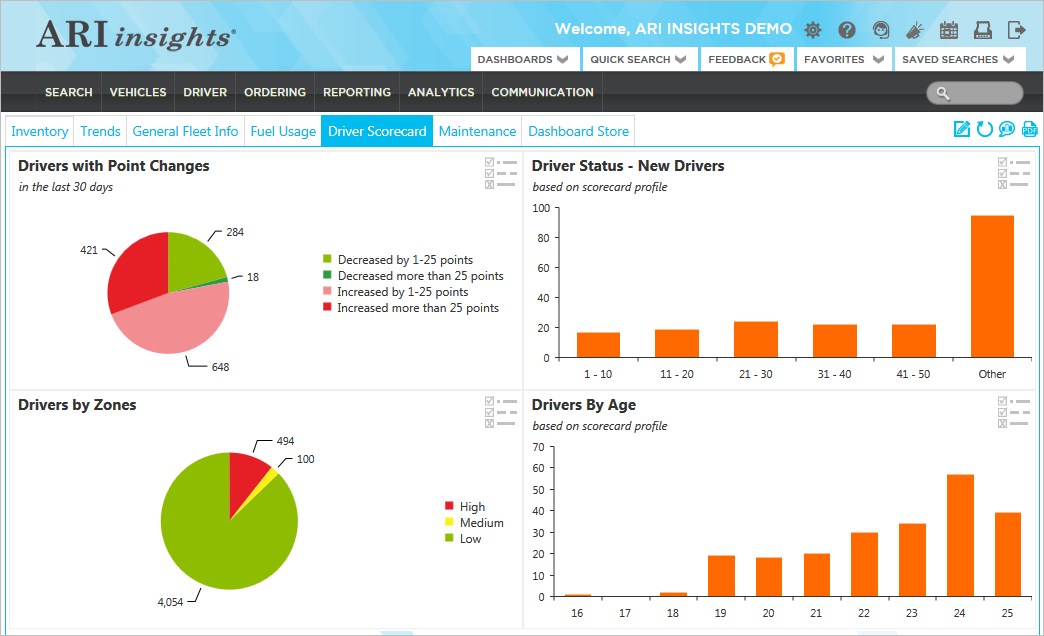Click the megaphone announcements icon
Viewport: 1044px width, 636px height.
click(914, 30)
